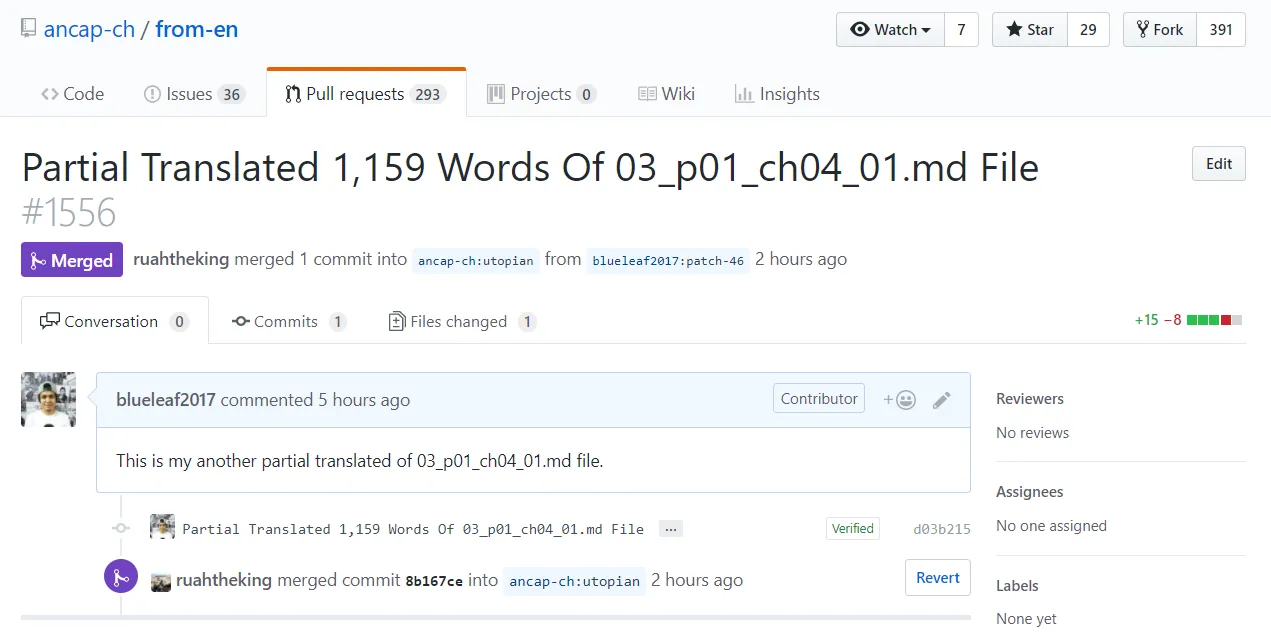
Task: View the 7 watchers count
Action: click(x=961, y=30)
